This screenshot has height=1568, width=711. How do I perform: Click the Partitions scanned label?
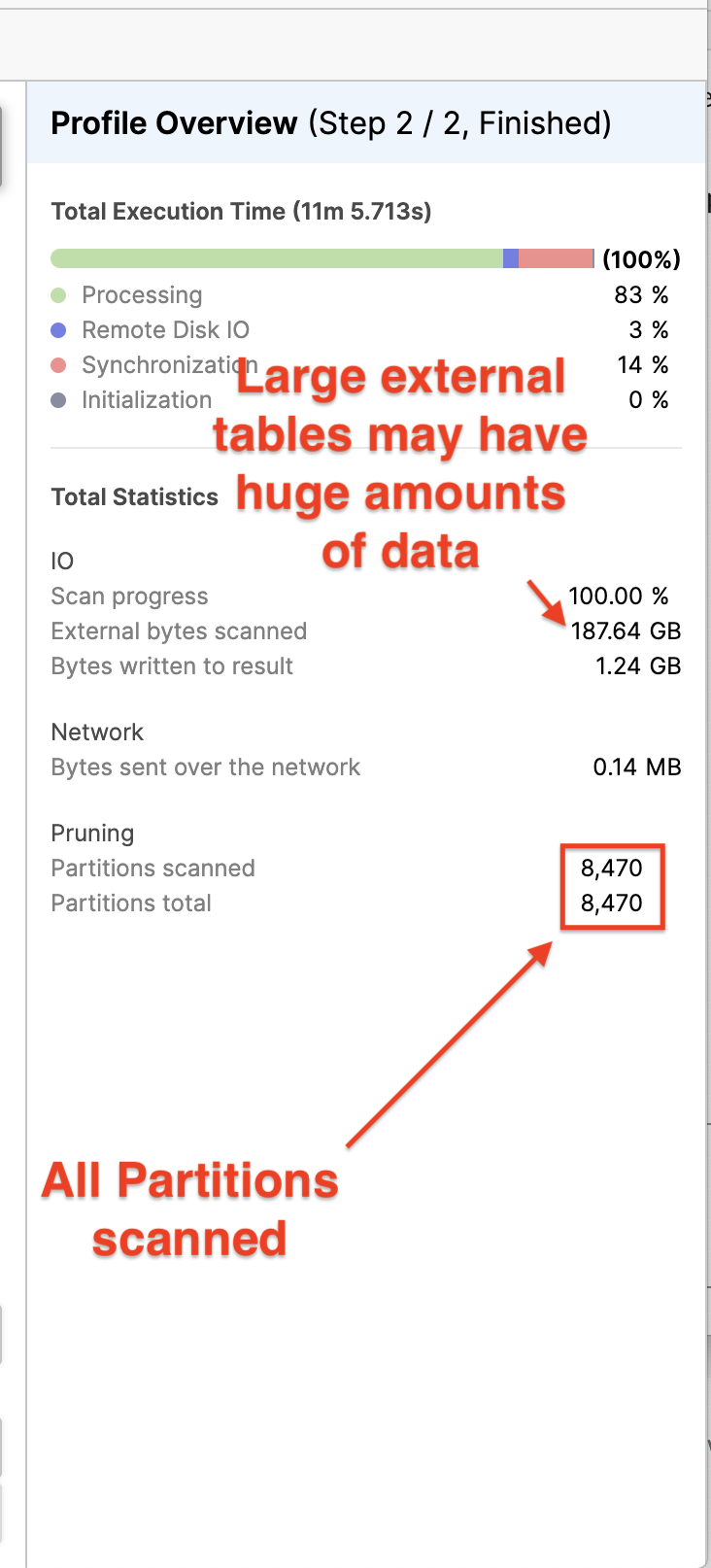(152, 869)
